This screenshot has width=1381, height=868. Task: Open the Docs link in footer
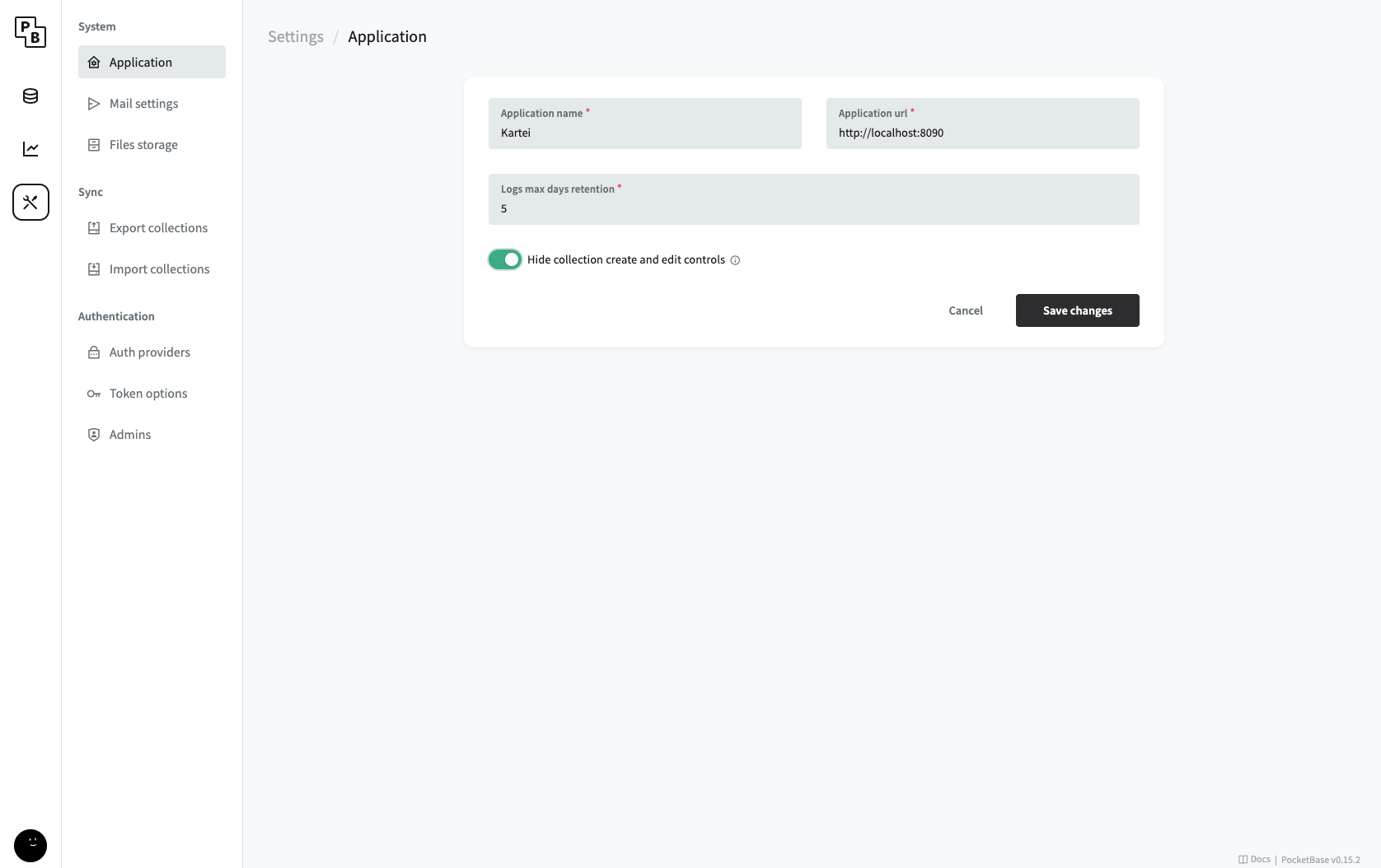pos(1254,860)
